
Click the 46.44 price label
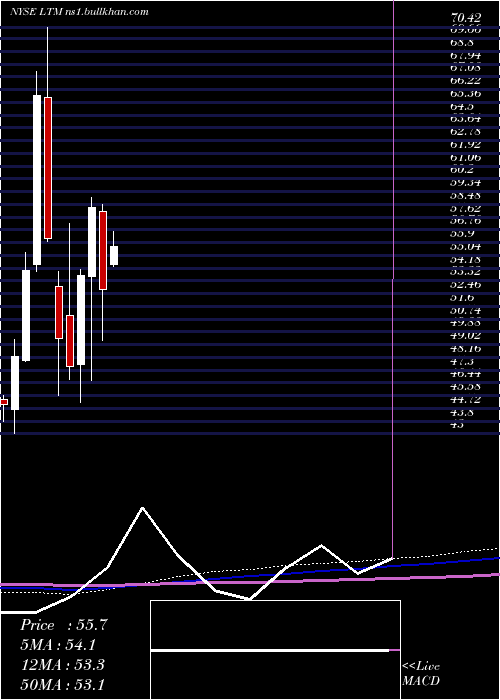[466, 374]
